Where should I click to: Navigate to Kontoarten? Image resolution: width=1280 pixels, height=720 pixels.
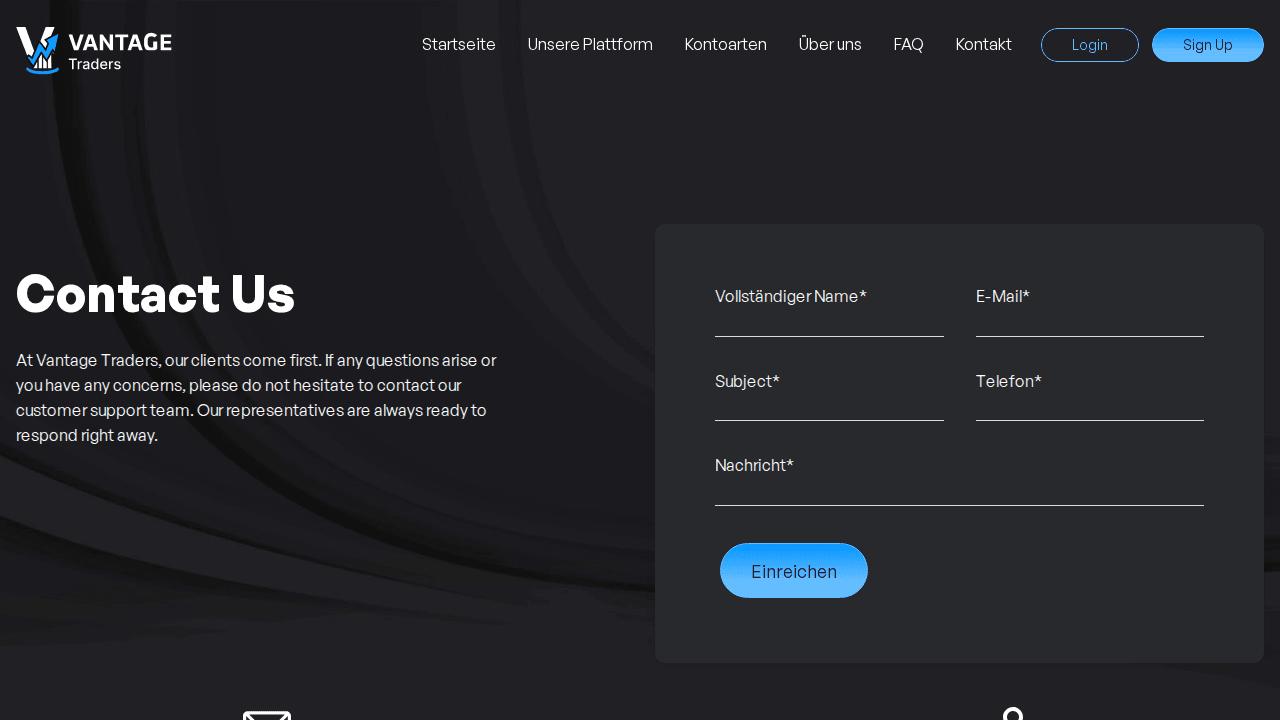[725, 45]
